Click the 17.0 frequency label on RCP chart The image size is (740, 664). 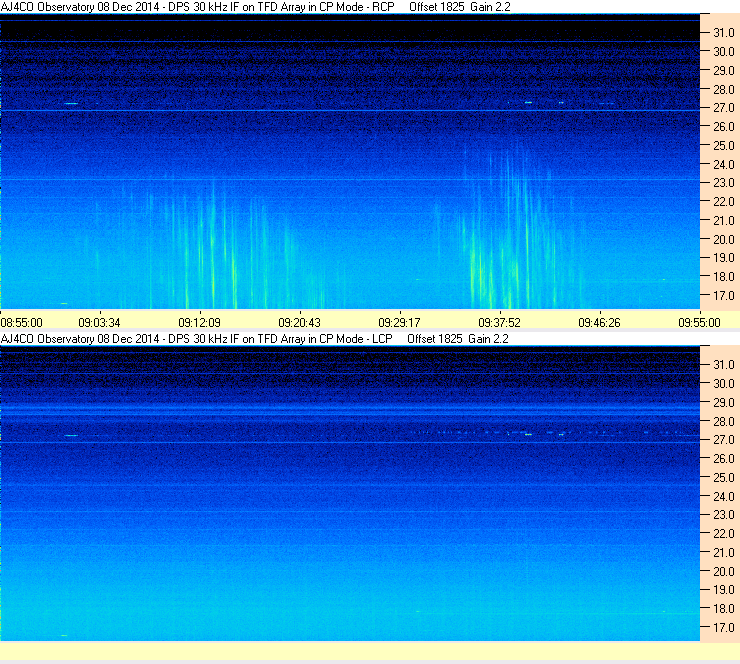point(724,296)
